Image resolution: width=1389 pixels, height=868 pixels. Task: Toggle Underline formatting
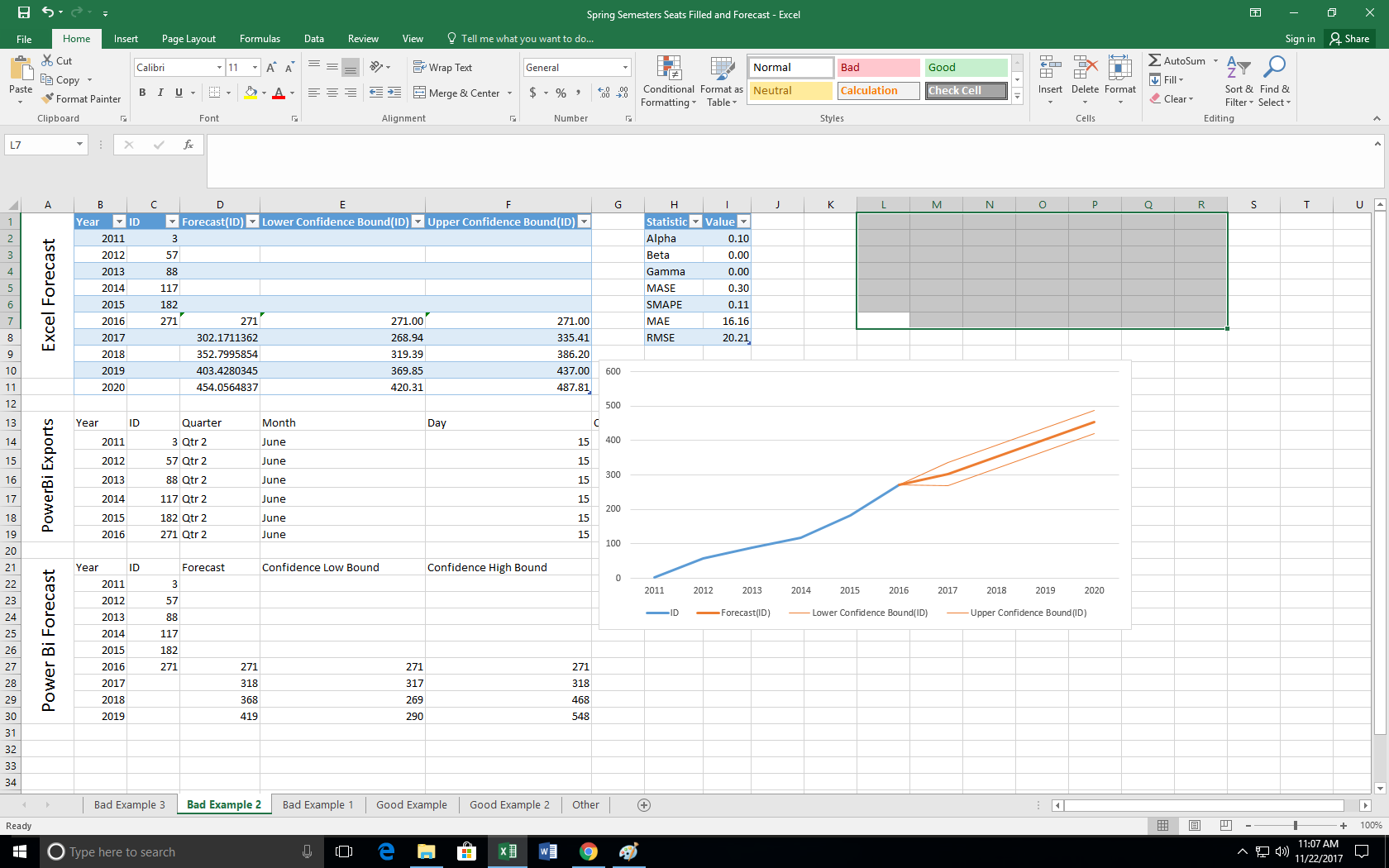(x=179, y=93)
